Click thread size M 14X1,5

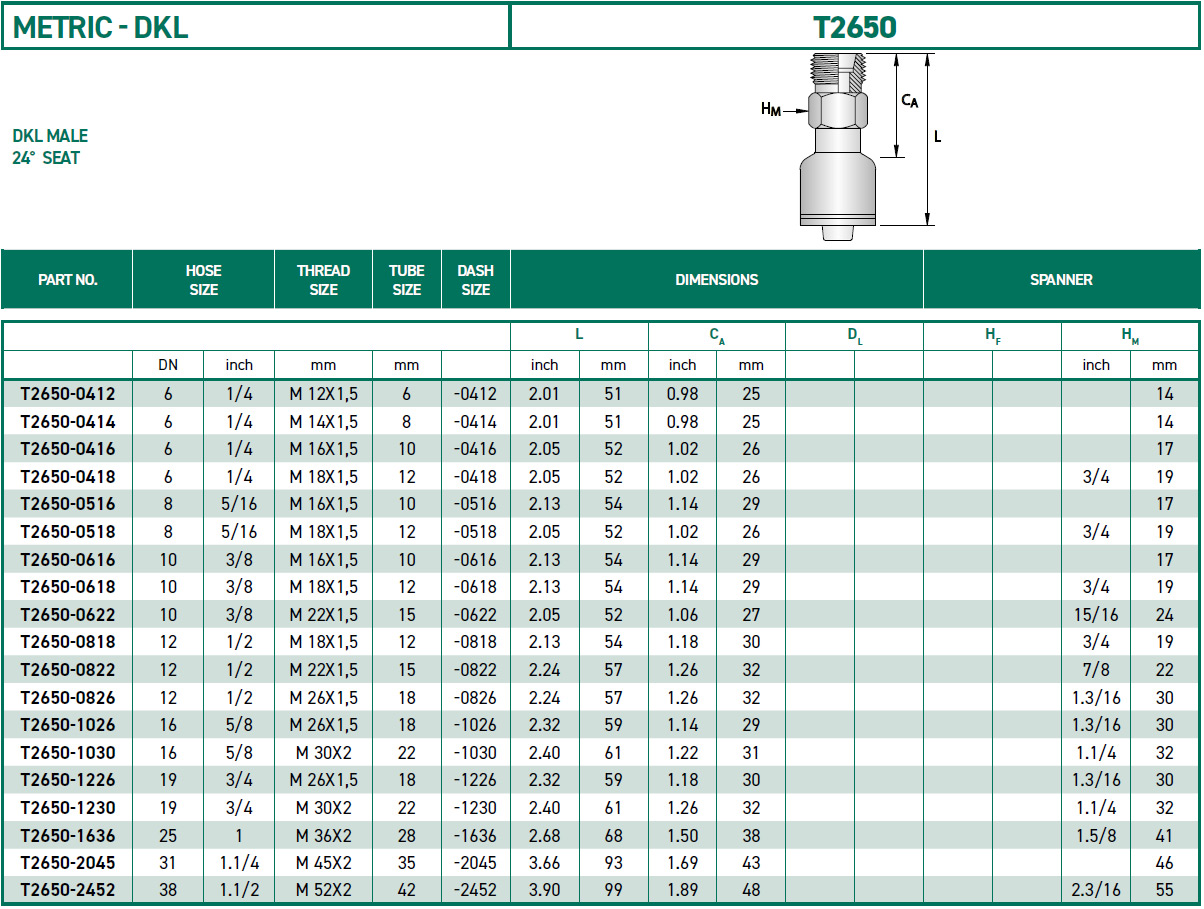coord(323,422)
